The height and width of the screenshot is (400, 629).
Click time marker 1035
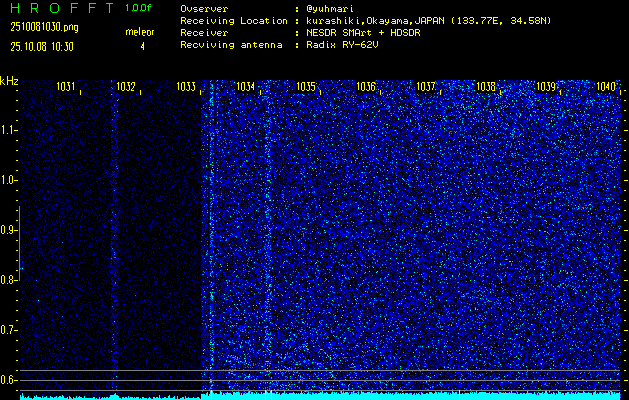coord(306,86)
